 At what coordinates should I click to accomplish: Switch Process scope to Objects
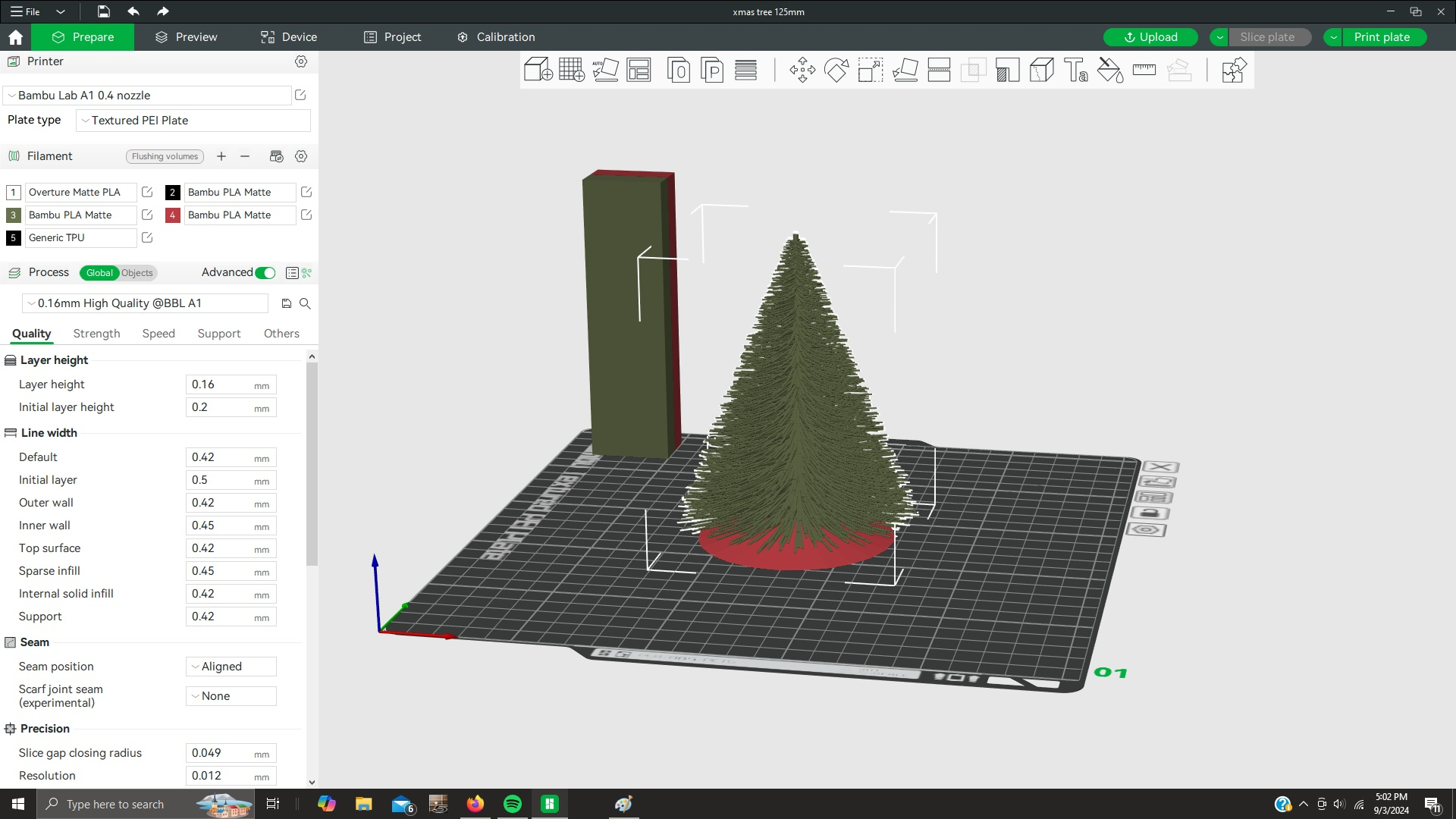tap(136, 273)
